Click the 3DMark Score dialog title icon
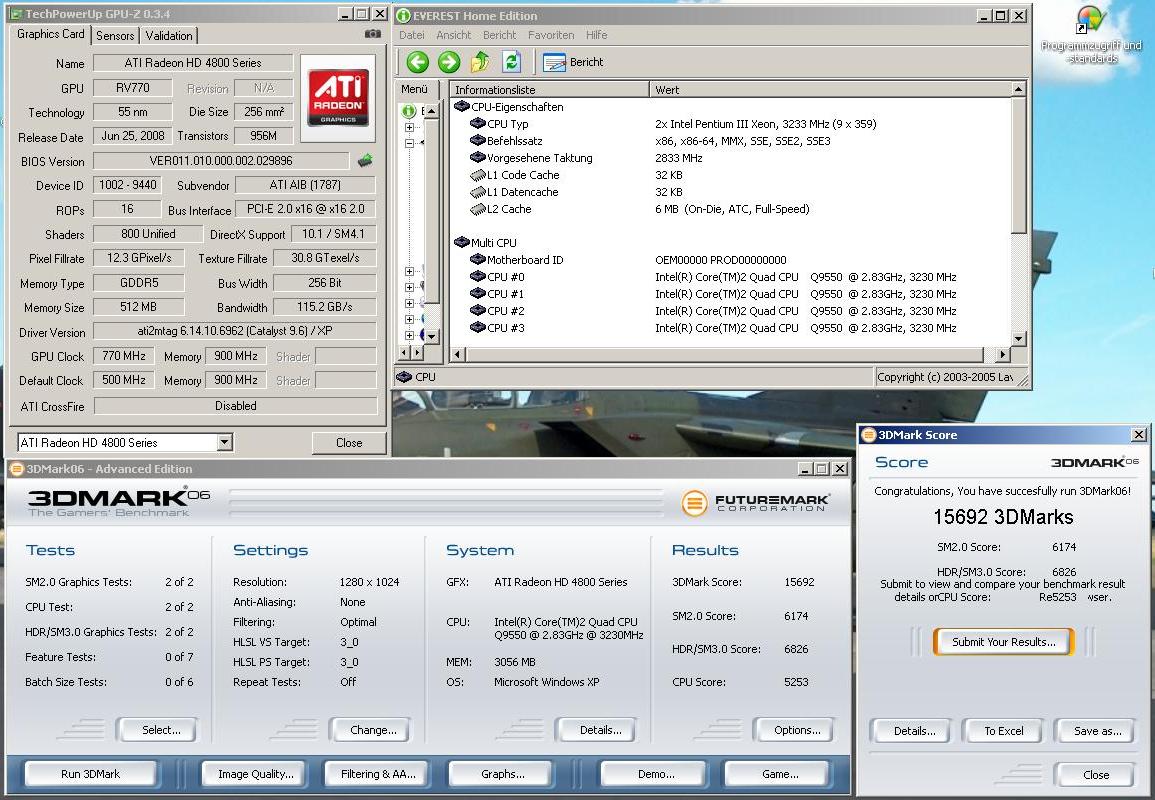The image size is (1155, 800). pyautogui.click(x=868, y=435)
